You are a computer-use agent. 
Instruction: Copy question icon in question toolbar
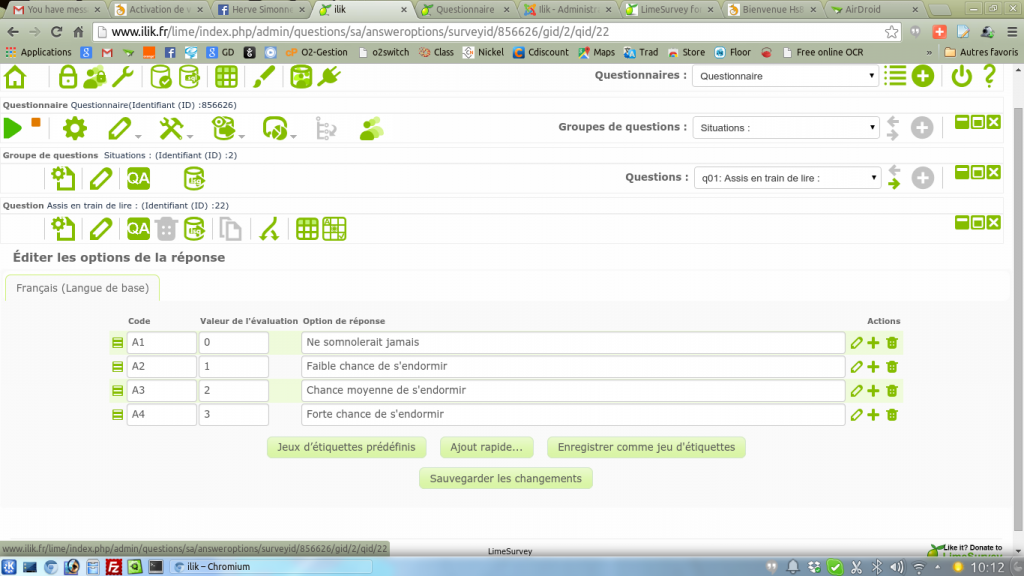[x=230, y=229]
